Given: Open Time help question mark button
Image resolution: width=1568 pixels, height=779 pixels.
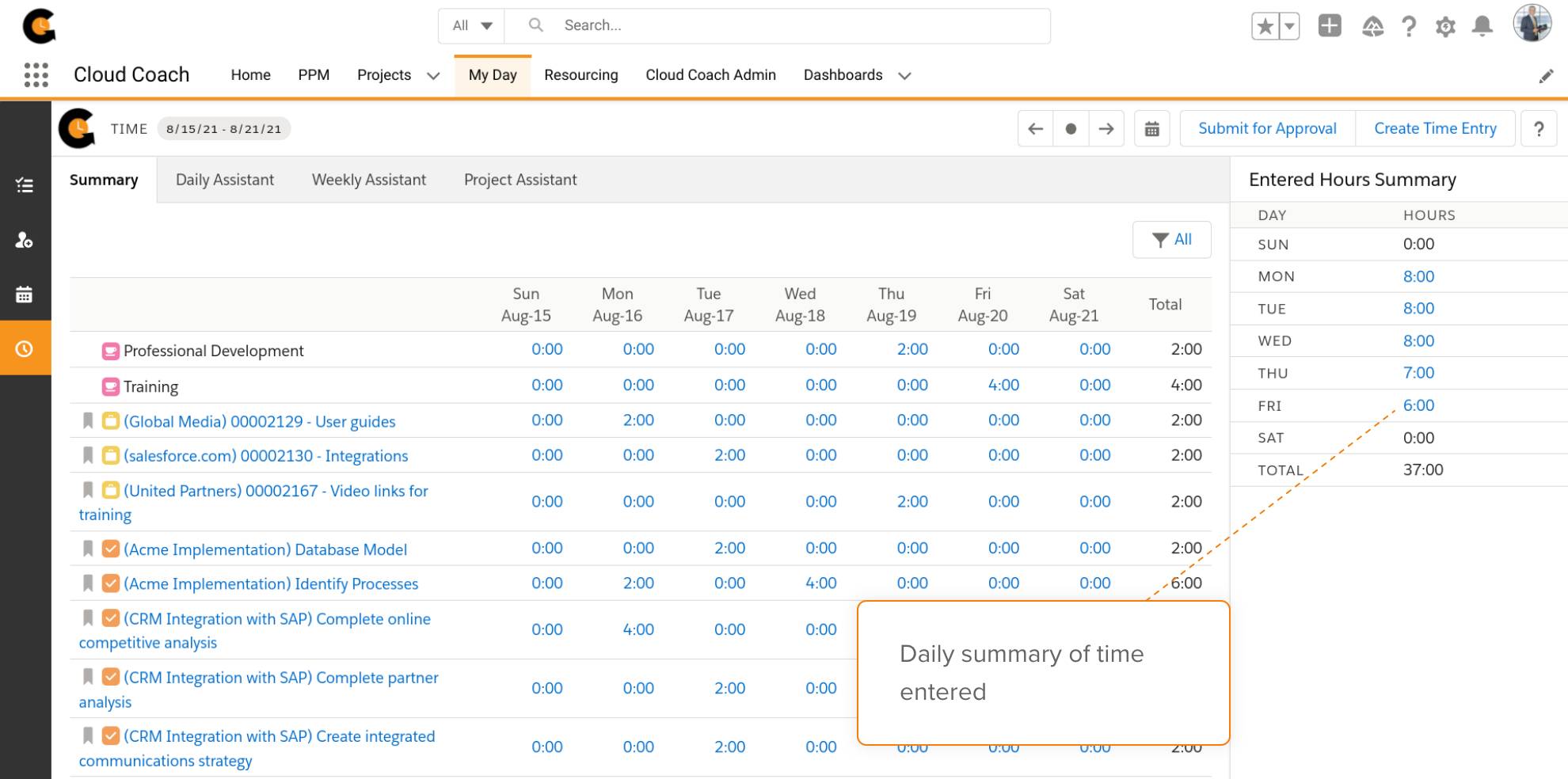Looking at the screenshot, I should pos(1539,128).
